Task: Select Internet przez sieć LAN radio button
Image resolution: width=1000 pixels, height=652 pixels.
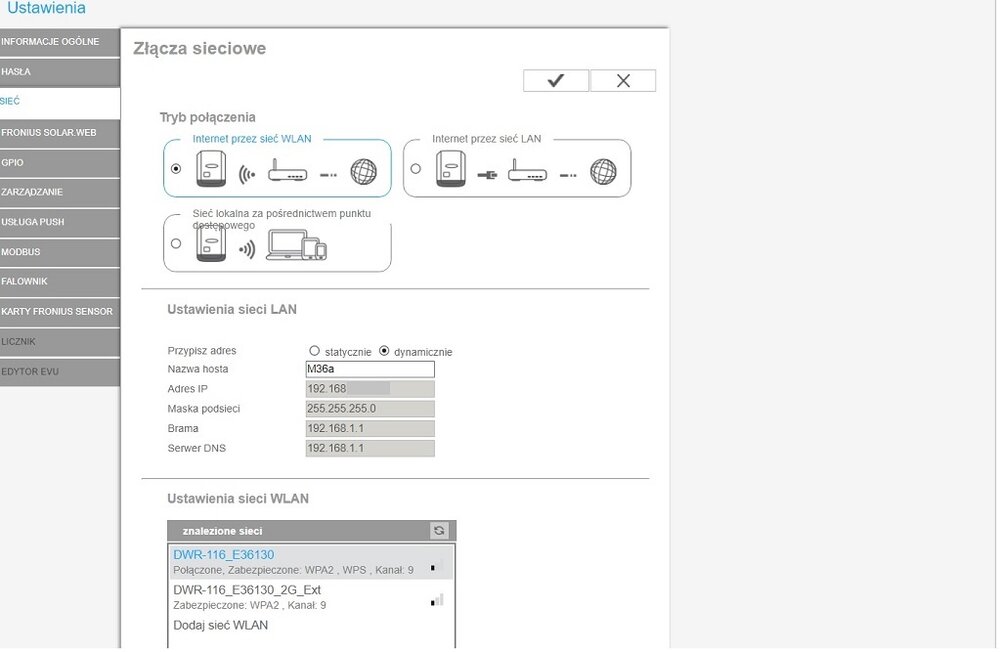Action: click(416, 169)
